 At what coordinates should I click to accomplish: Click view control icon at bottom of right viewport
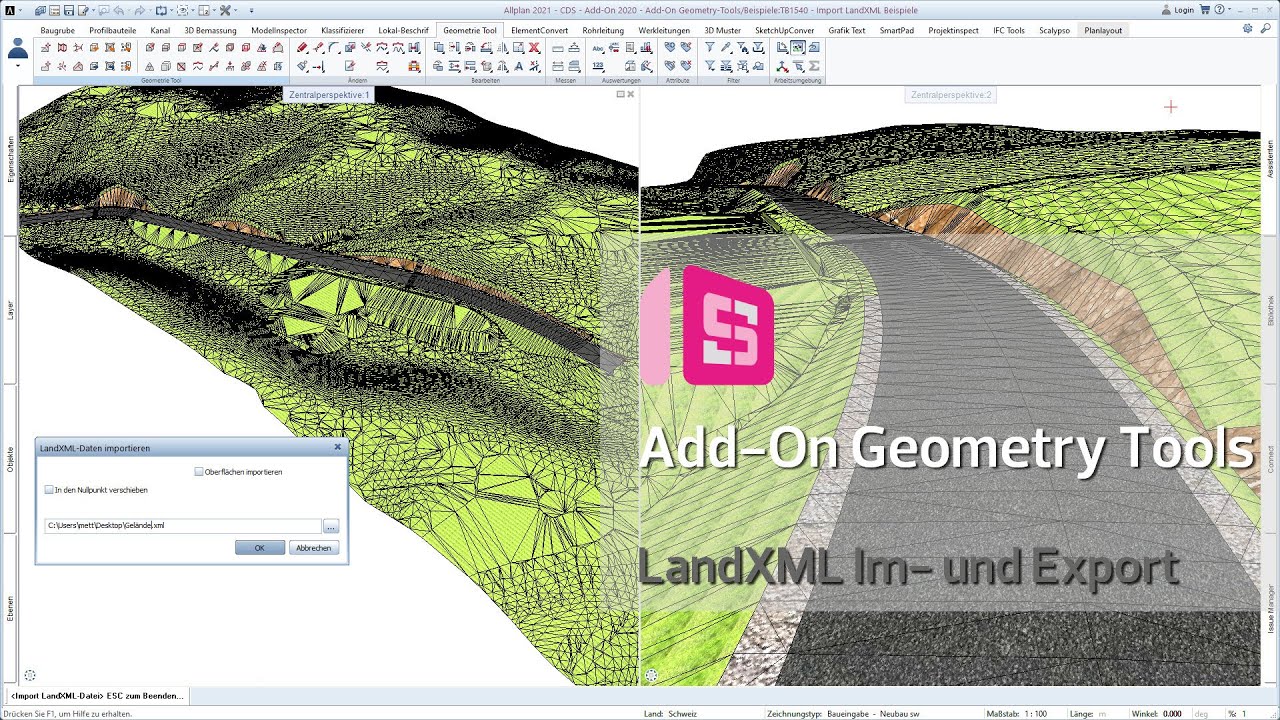652,676
